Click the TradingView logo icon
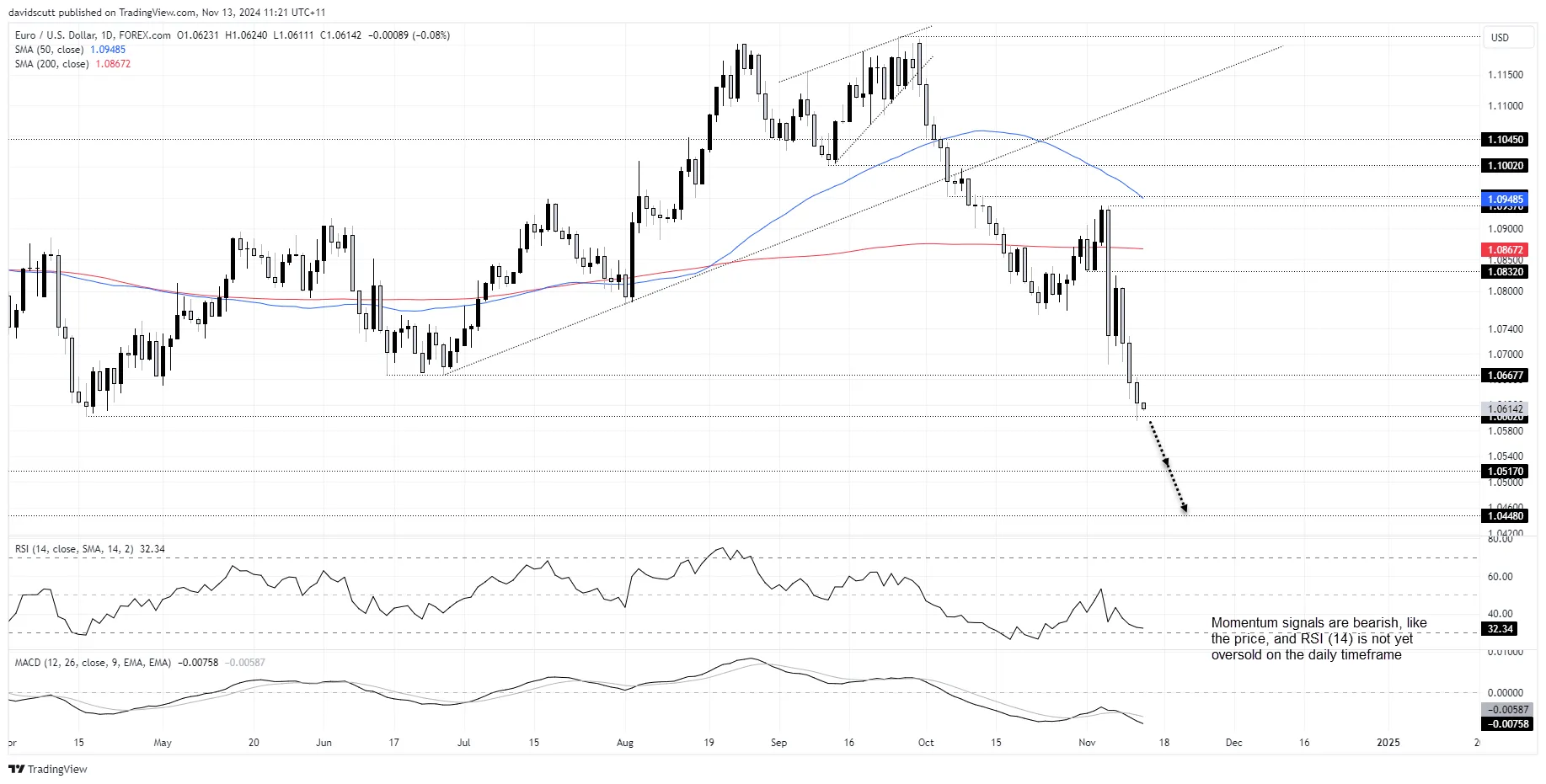The width and height of the screenshot is (1546, 784). [x=16, y=769]
